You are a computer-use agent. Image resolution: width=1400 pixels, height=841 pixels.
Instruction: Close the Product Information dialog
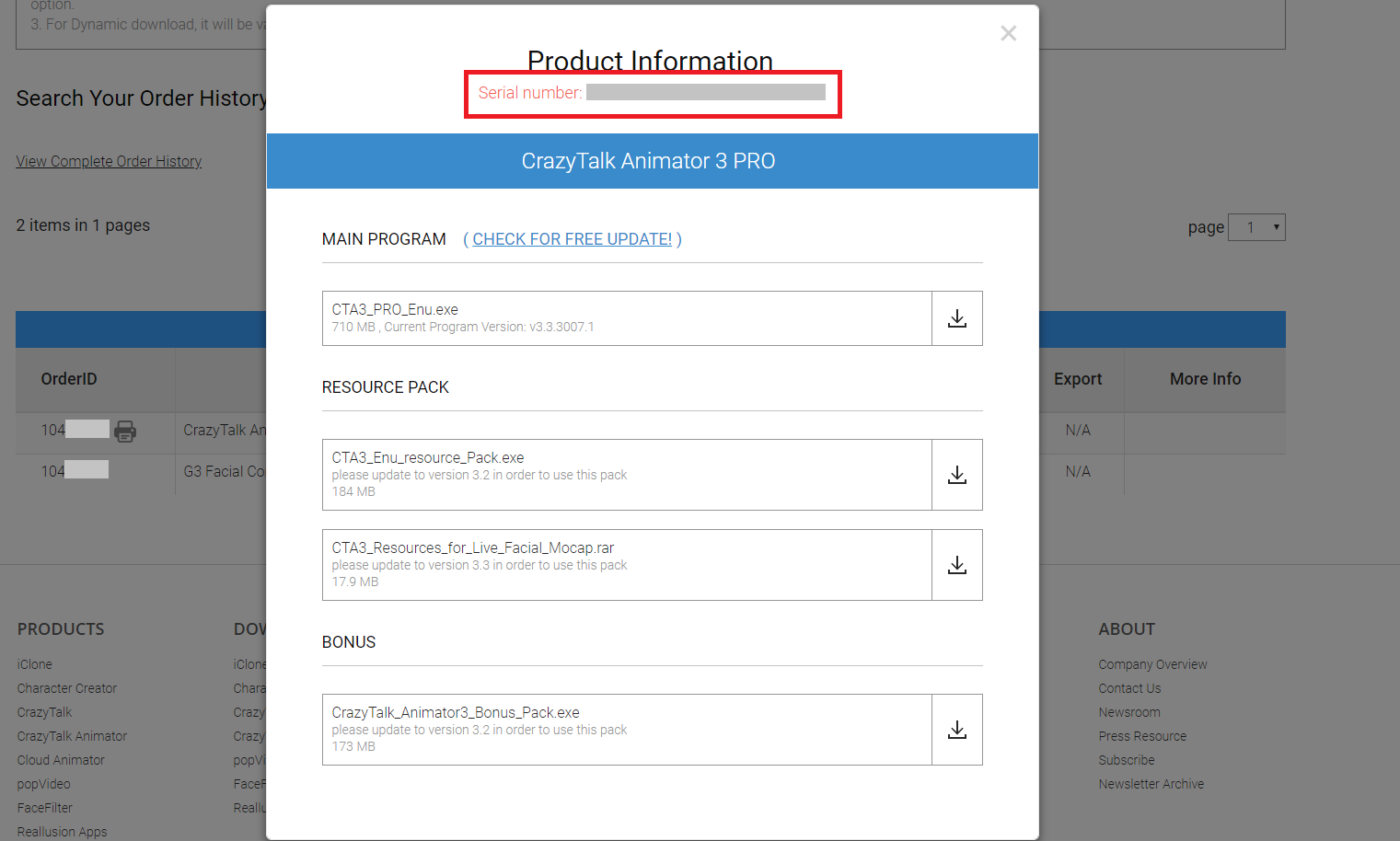(x=1009, y=33)
